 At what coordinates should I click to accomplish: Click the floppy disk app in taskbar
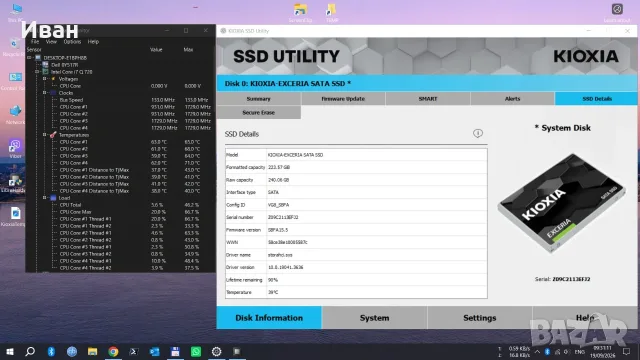tap(175, 351)
